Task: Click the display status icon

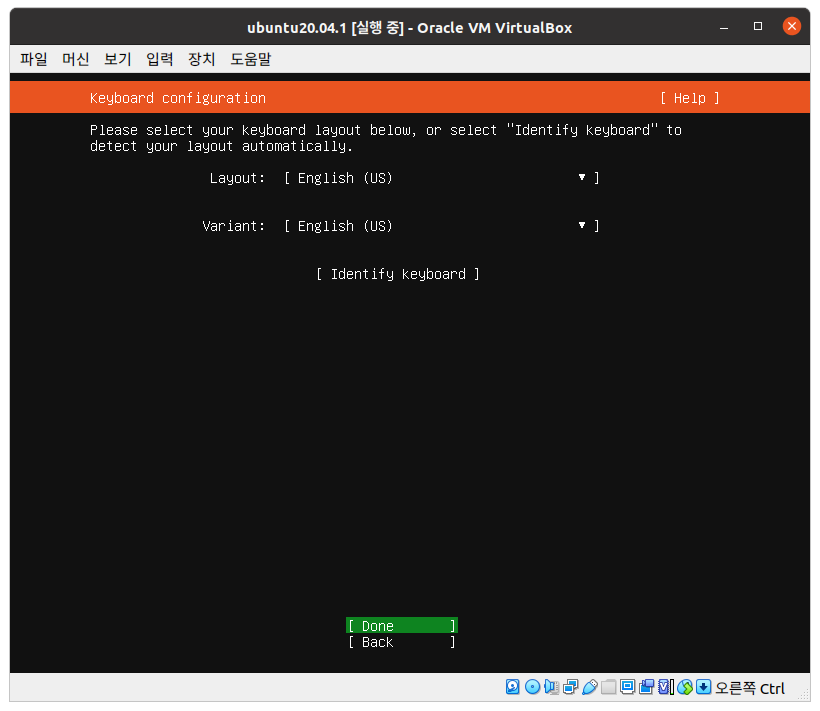Action: point(627,686)
